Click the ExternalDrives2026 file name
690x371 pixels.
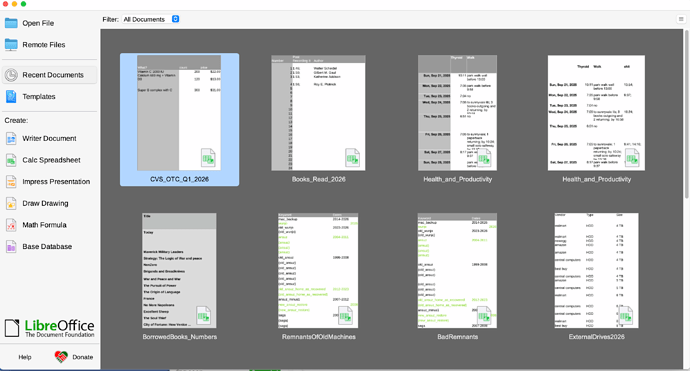(x=596, y=337)
